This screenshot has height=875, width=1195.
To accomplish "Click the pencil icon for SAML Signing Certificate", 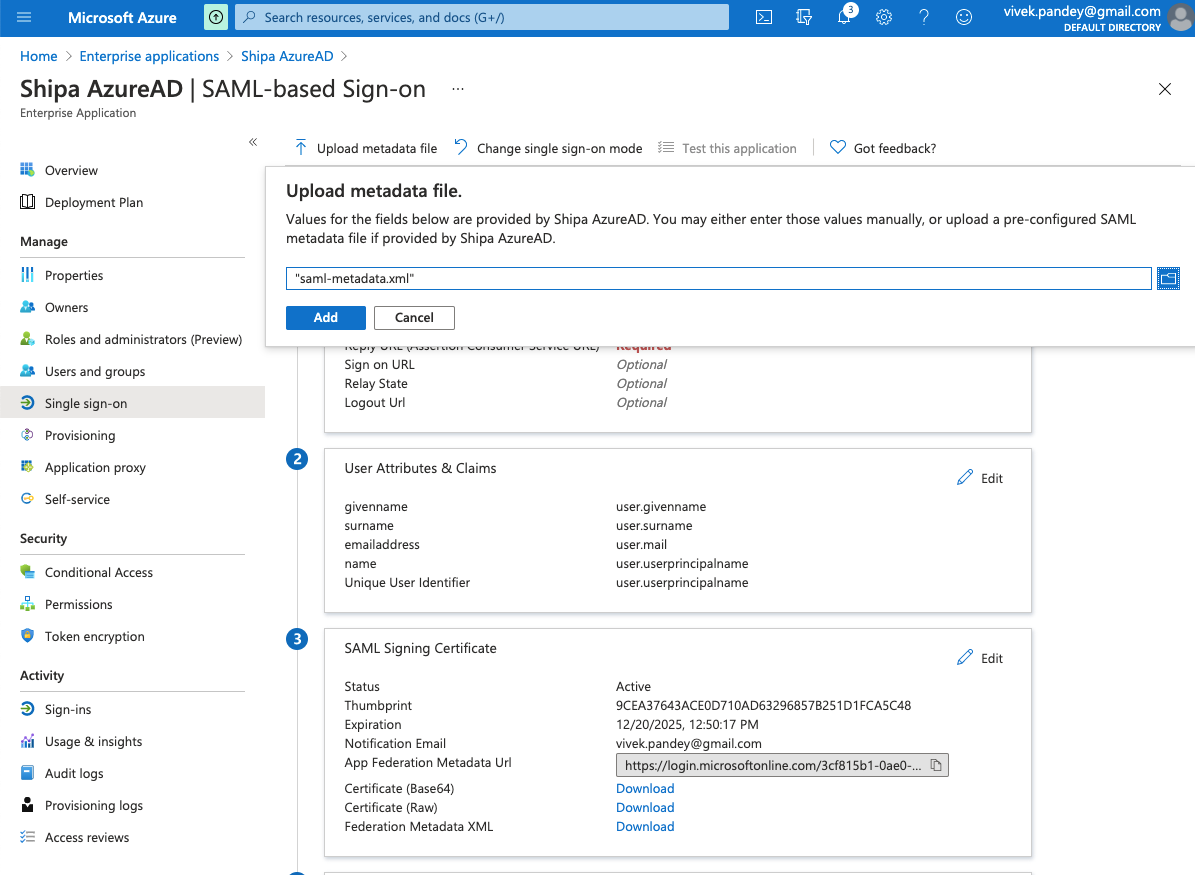I will tap(965, 657).
